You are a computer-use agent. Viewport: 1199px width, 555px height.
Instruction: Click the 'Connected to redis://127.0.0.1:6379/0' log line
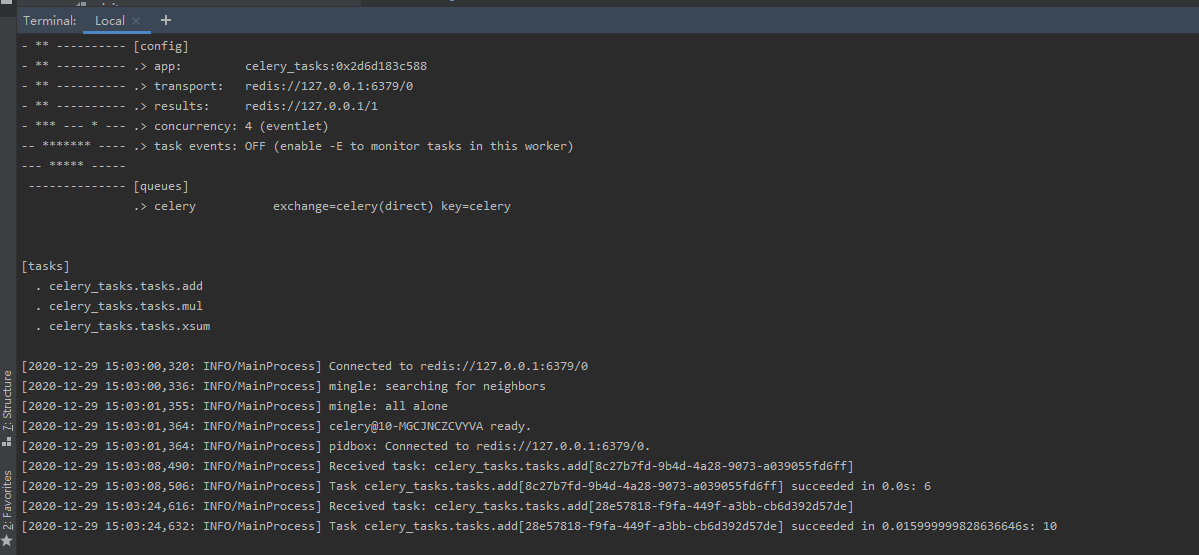305,366
